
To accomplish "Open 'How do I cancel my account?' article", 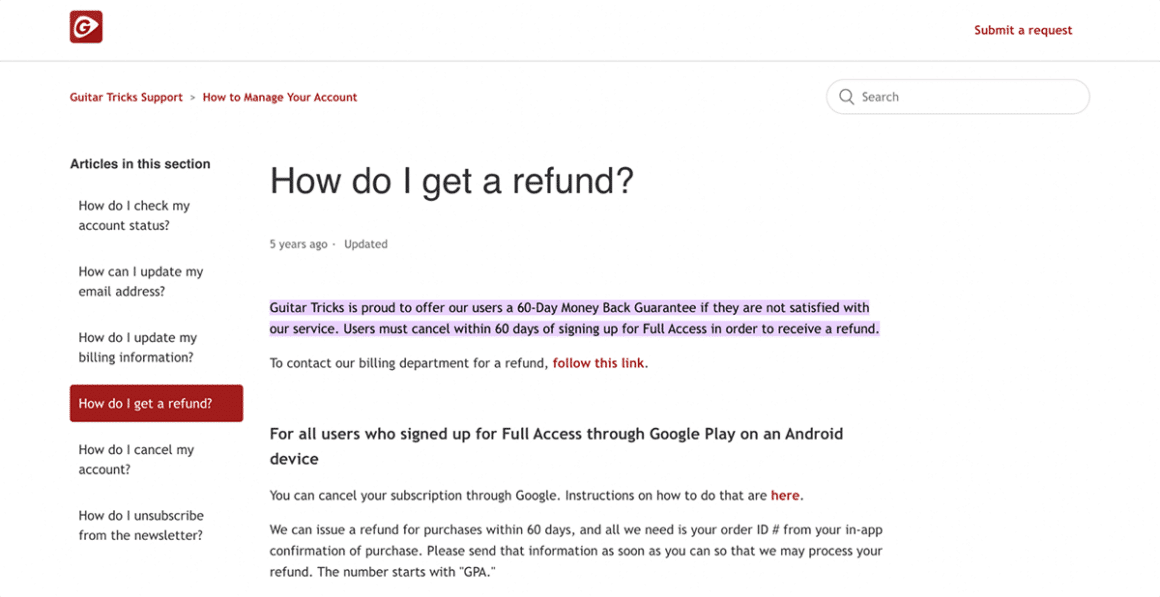I will [136, 459].
